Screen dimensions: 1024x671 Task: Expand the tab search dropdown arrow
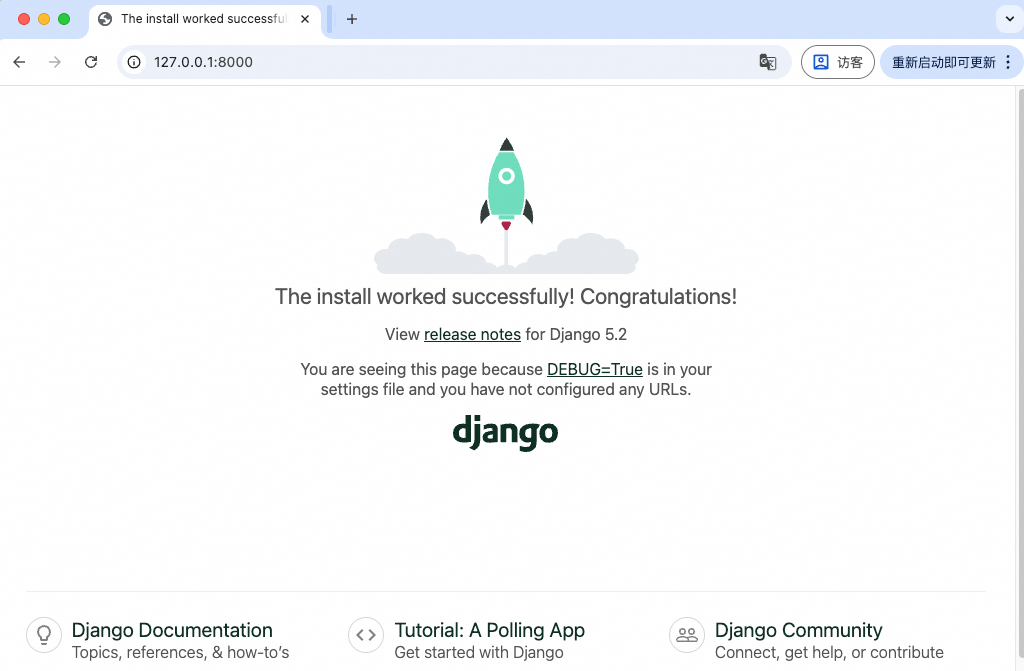tap(1010, 19)
